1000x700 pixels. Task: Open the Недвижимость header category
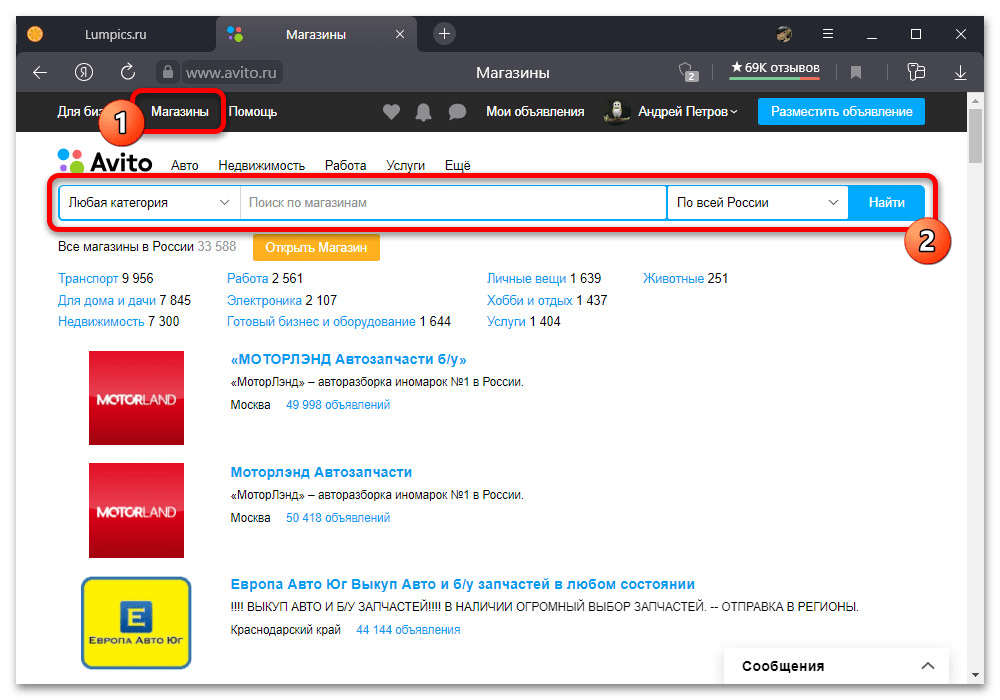(x=261, y=166)
